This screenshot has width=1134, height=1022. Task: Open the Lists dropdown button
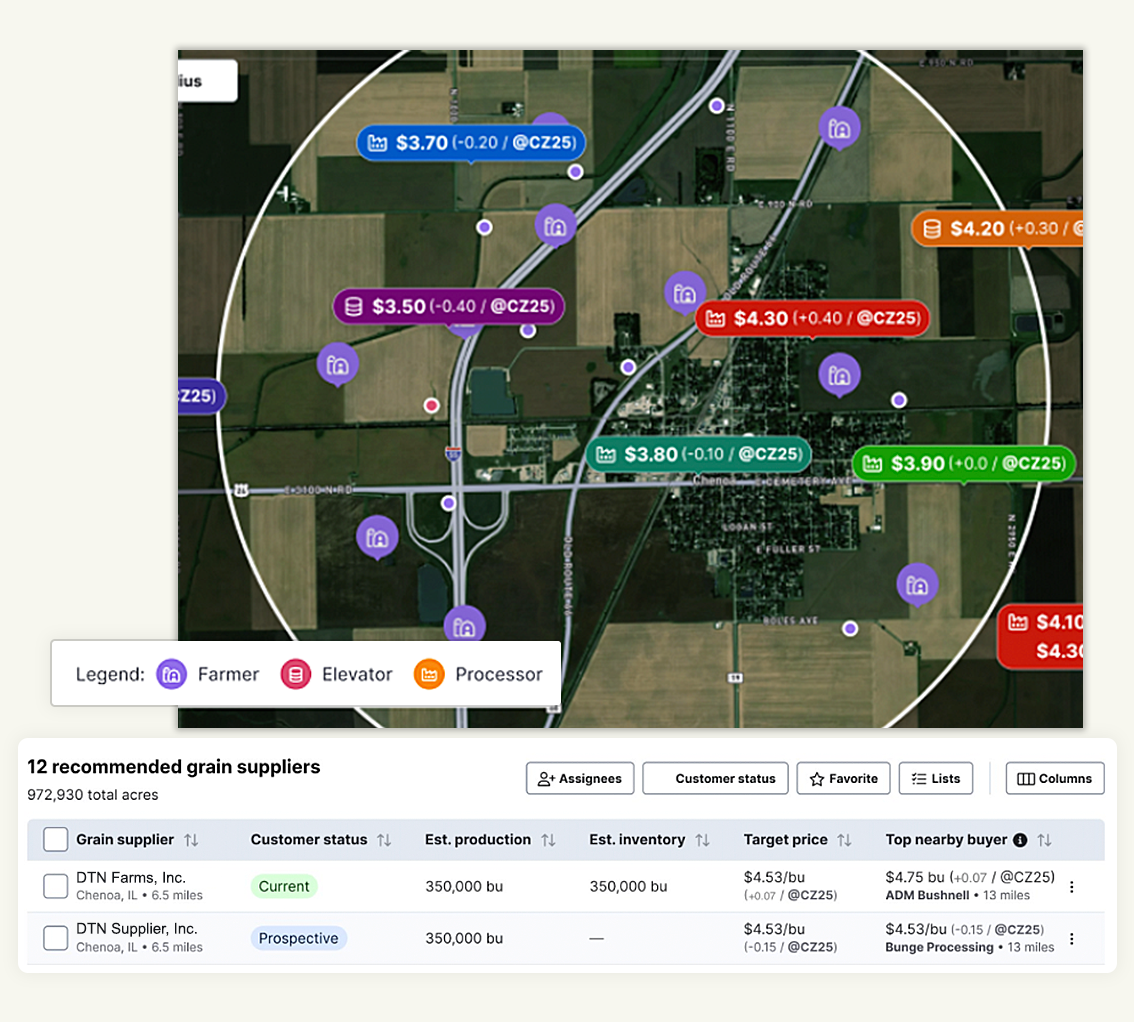pos(935,779)
